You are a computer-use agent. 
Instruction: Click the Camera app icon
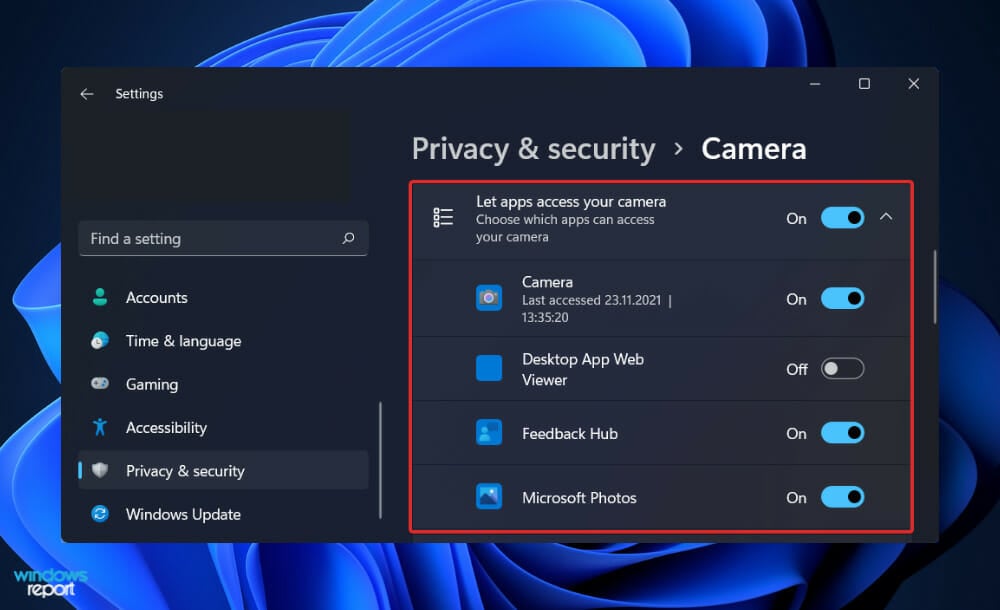click(x=489, y=297)
